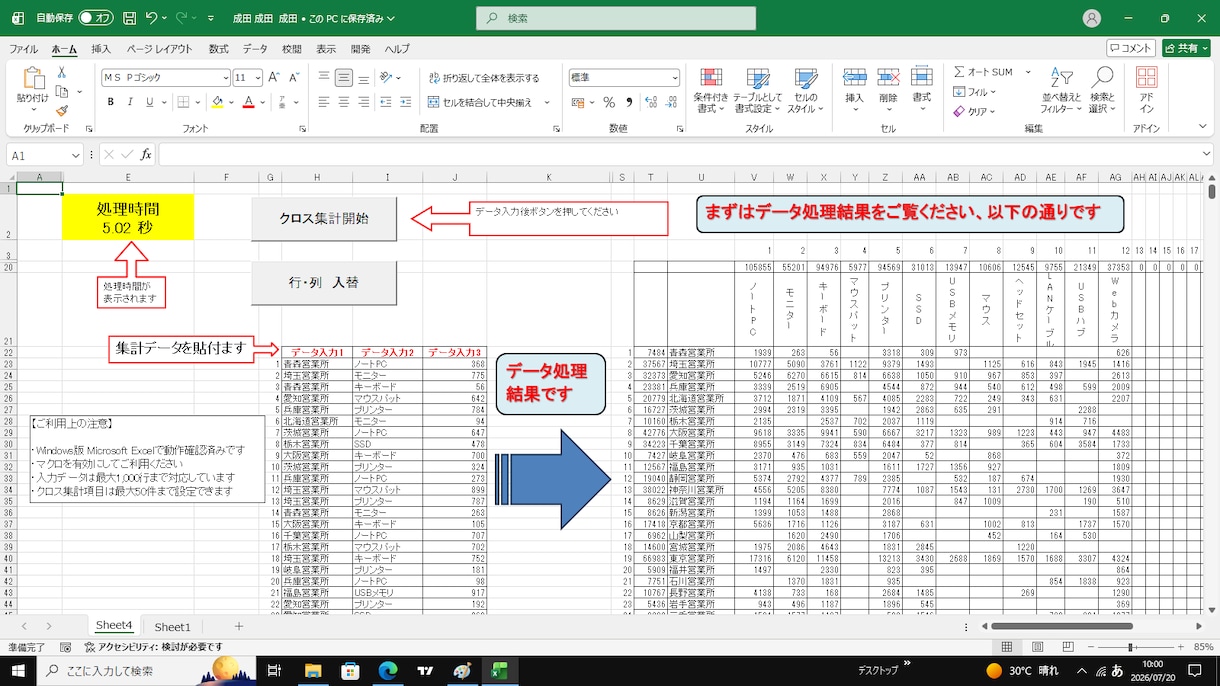Open the File (ファイル) tab
Viewport: 1220px width, 686px height.
coord(24,48)
